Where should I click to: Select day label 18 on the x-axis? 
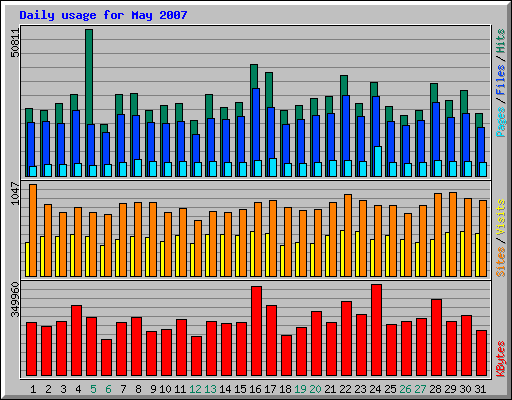(x=285, y=389)
